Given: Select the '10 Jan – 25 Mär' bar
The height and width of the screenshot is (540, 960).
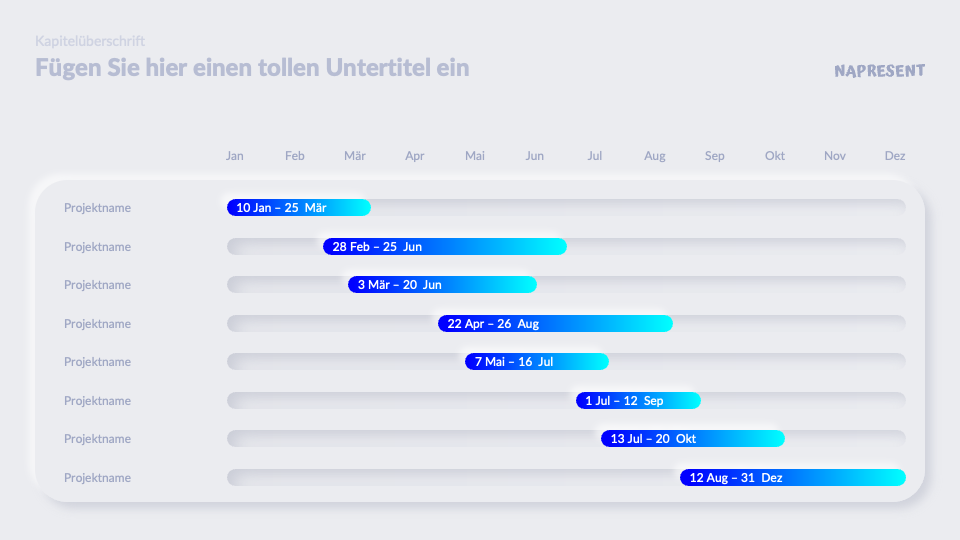Looking at the screenshot, I should [299, 208].
